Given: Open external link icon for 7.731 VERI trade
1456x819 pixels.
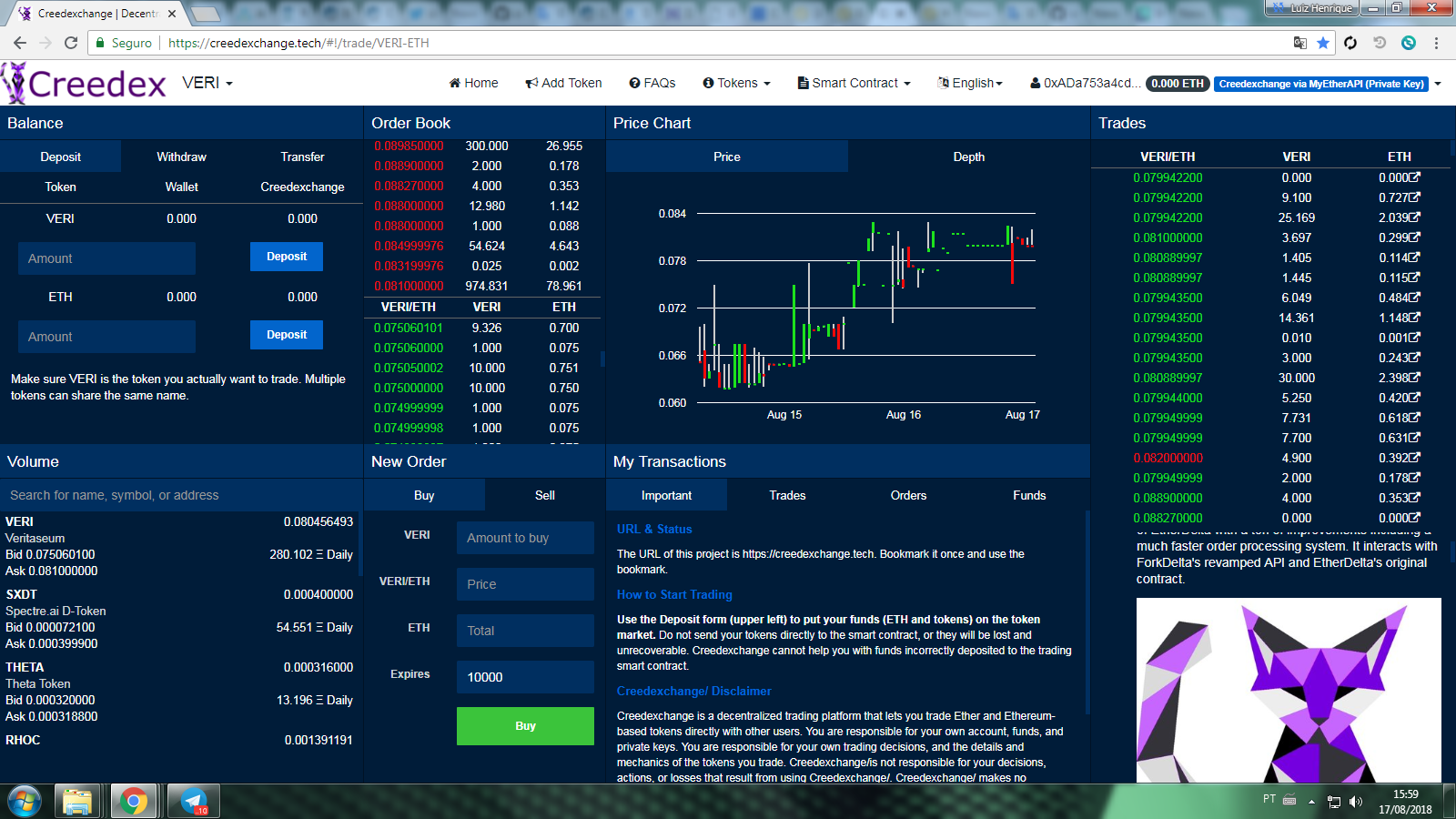Looking at the screenshot, I should point(1415,417).
